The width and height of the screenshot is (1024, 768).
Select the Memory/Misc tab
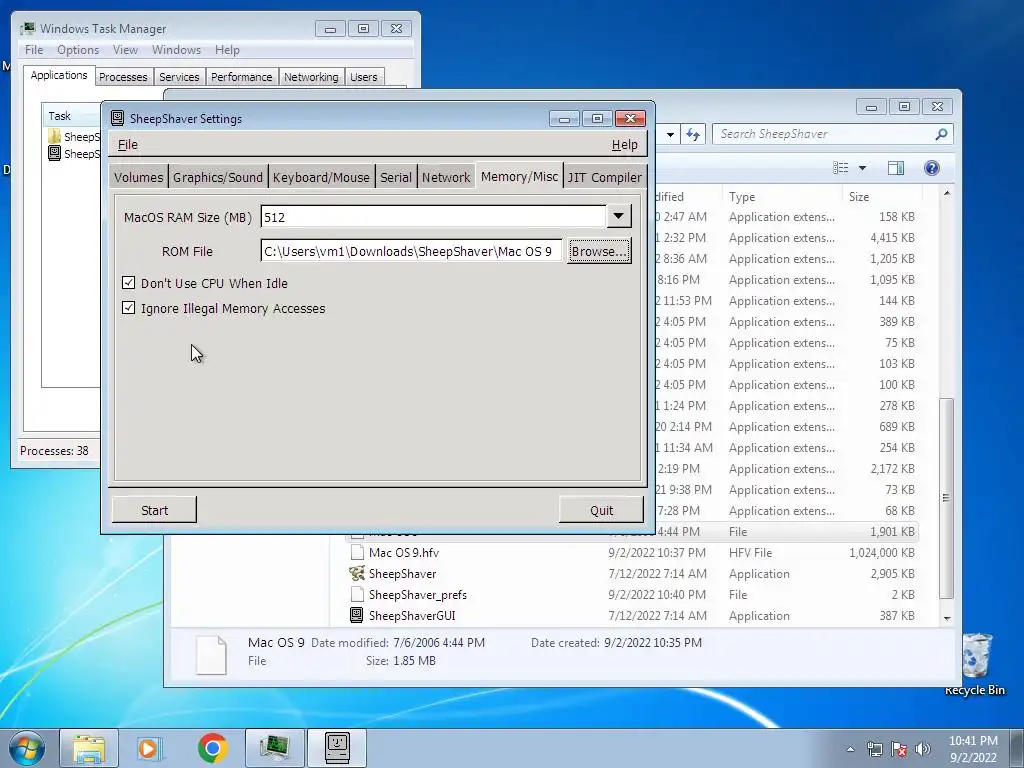pos(519,176)
